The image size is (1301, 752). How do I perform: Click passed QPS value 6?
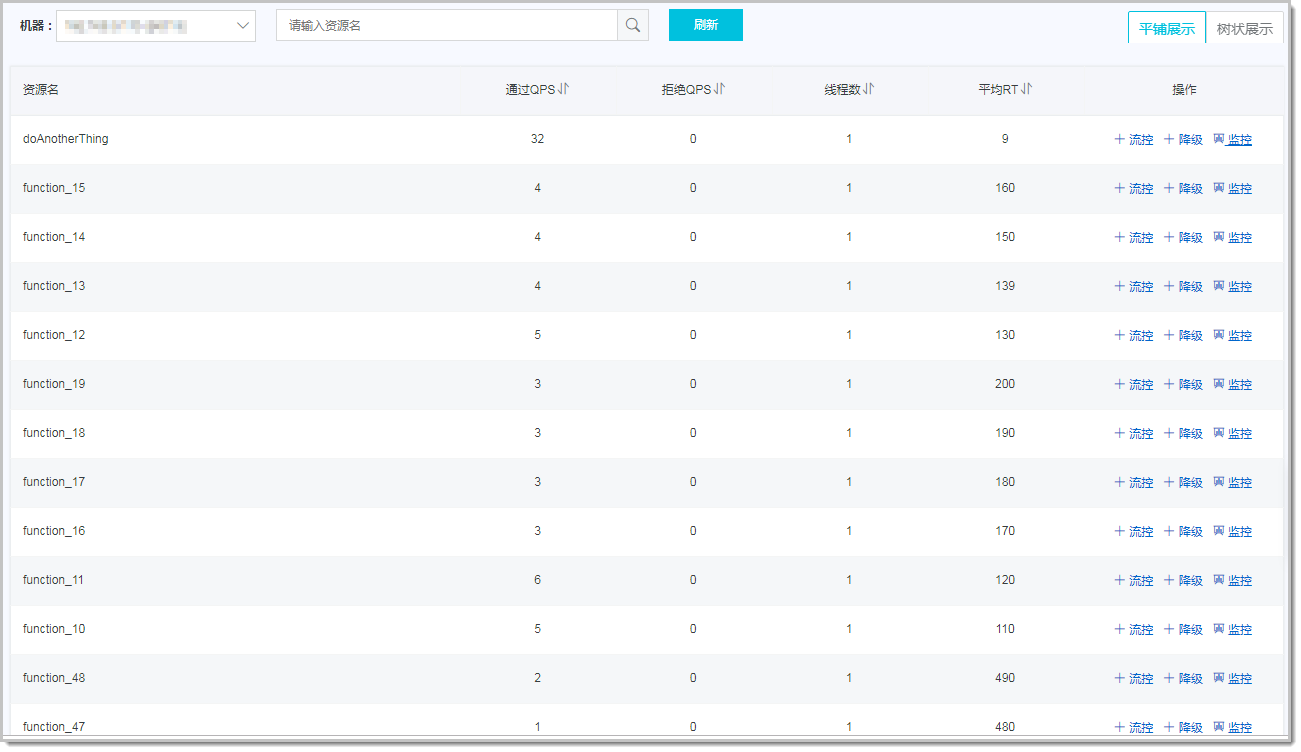[x=538, y=580]
